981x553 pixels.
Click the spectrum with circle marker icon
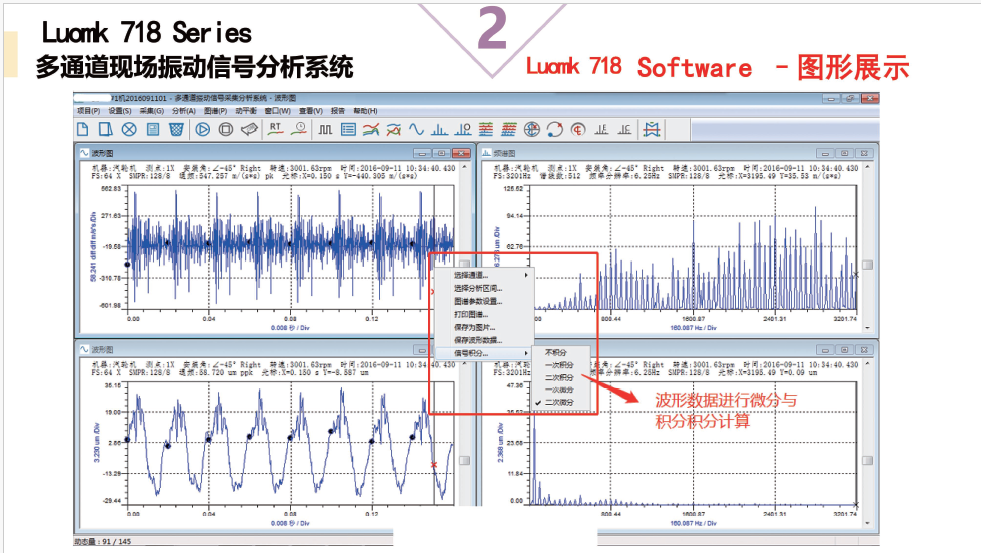pyautogui.click(x=462, y=129)
